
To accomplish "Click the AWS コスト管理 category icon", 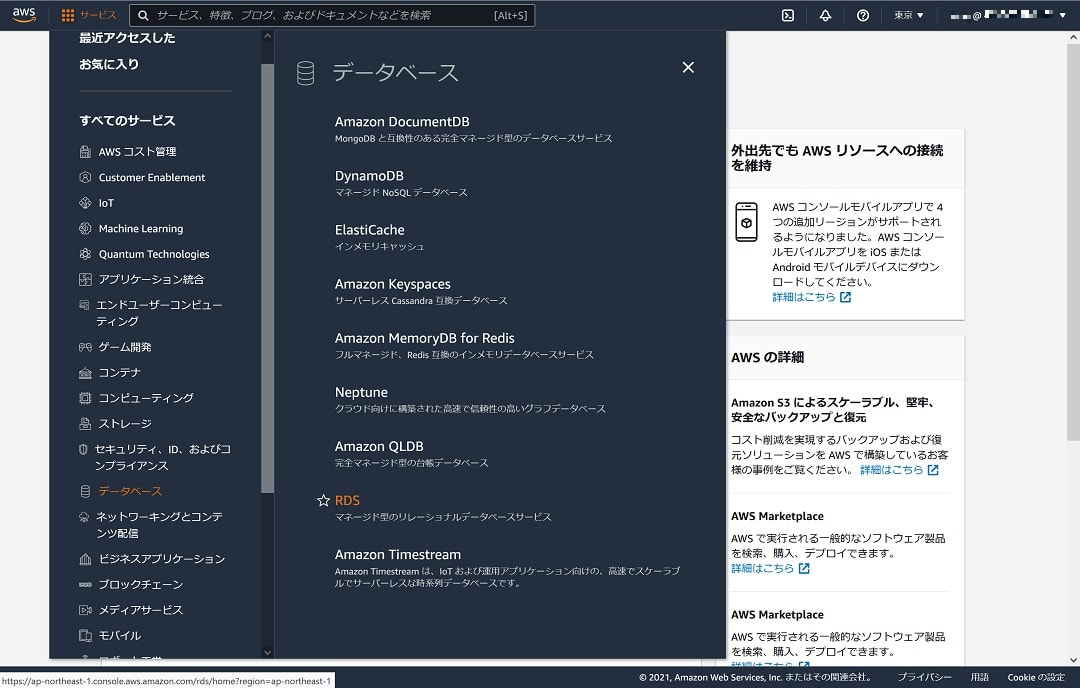I will click(x=85, y=152).
